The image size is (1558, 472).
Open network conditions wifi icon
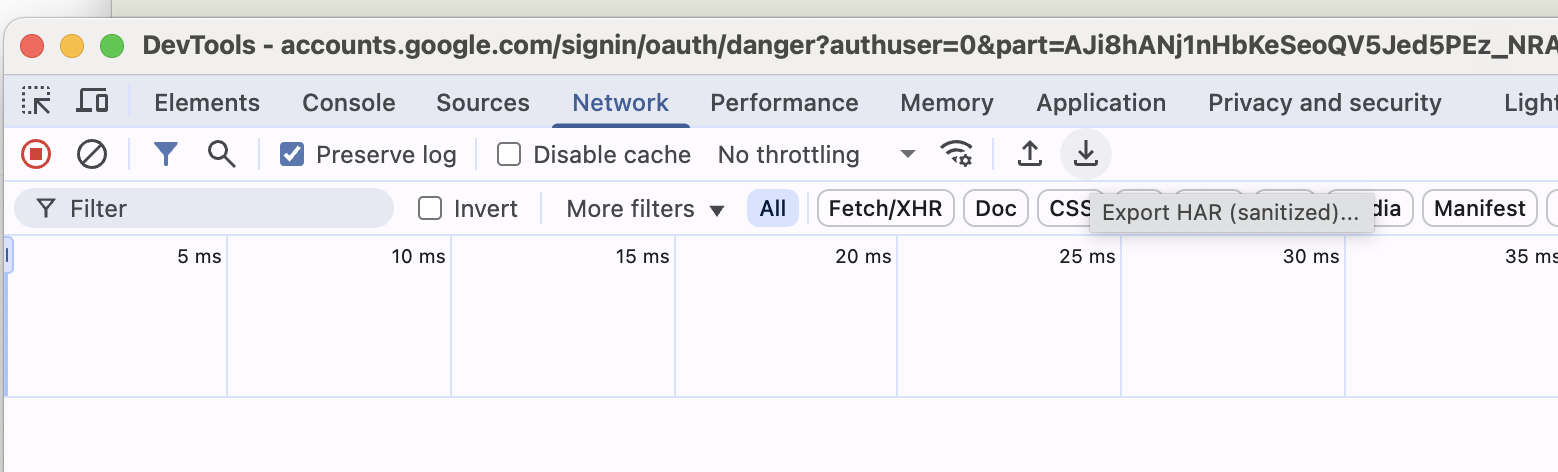click(957, 154)
